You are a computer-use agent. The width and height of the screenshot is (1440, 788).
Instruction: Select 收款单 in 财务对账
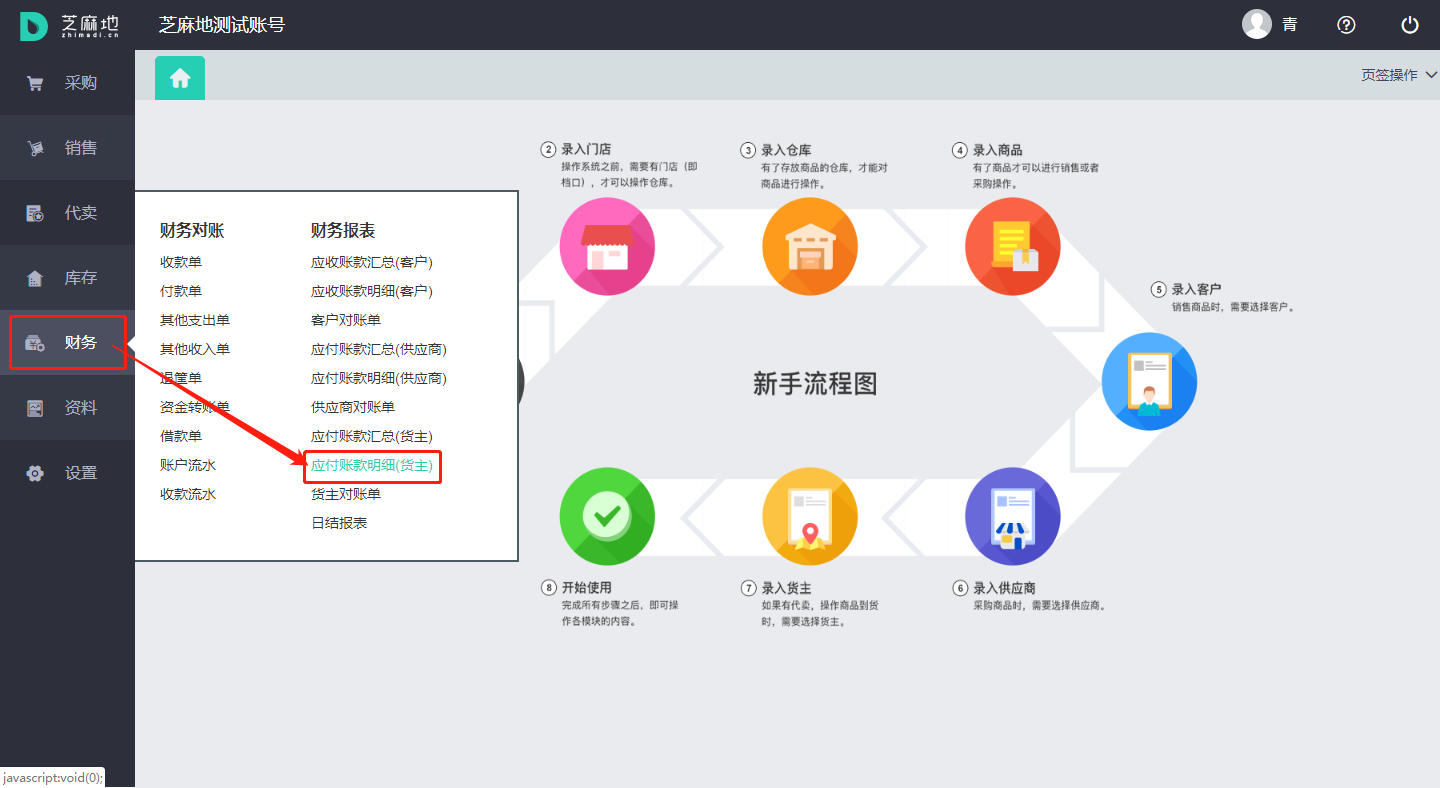[181, 262]
